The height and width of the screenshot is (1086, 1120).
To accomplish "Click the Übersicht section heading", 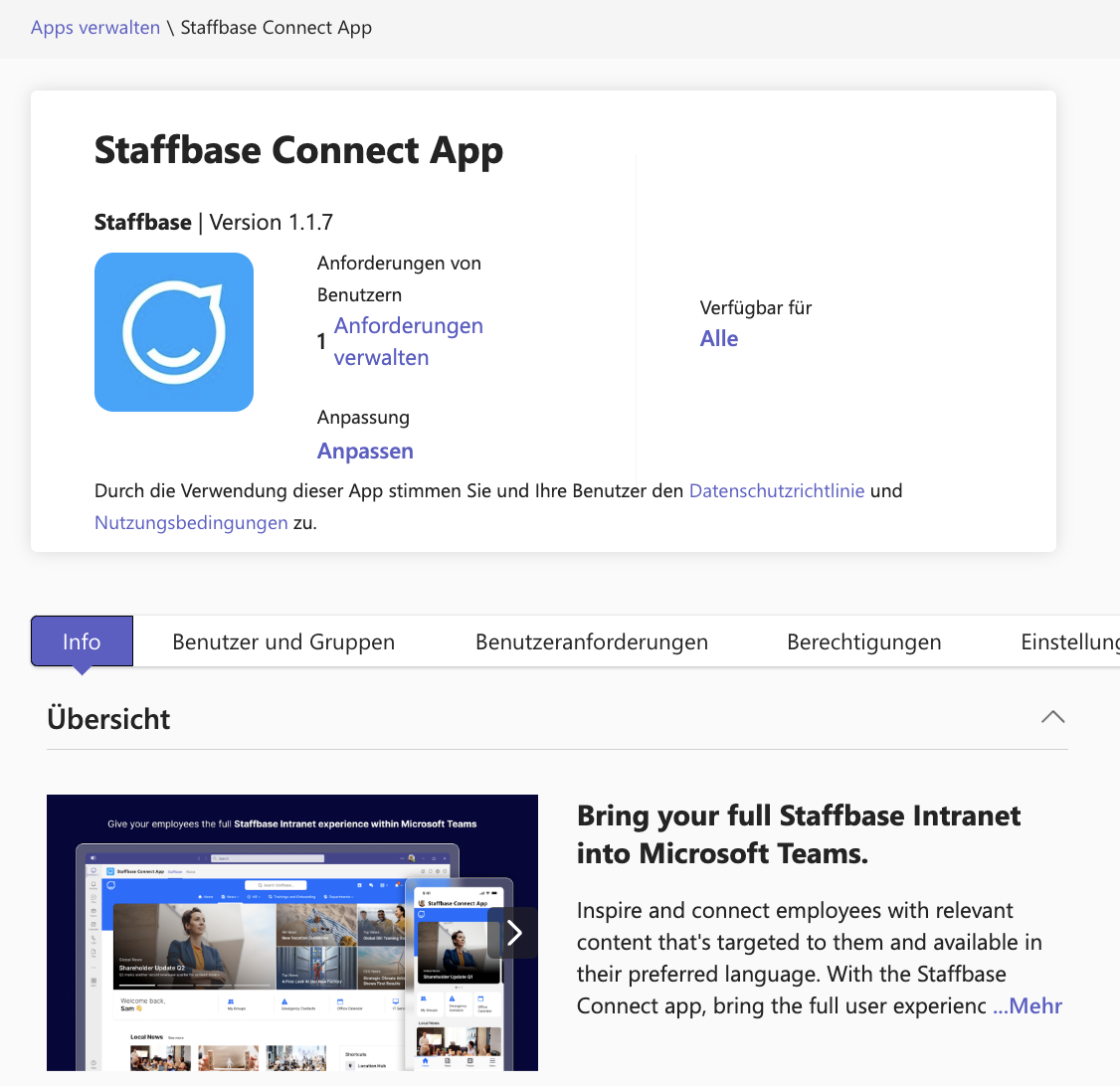I will coord(109,718).
